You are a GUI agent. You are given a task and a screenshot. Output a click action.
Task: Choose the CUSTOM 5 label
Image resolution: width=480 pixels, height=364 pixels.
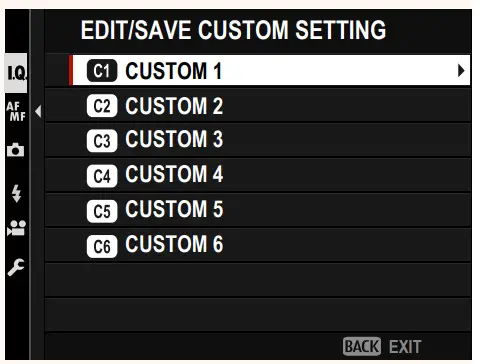pyautogui.click(x=174, y=209)
